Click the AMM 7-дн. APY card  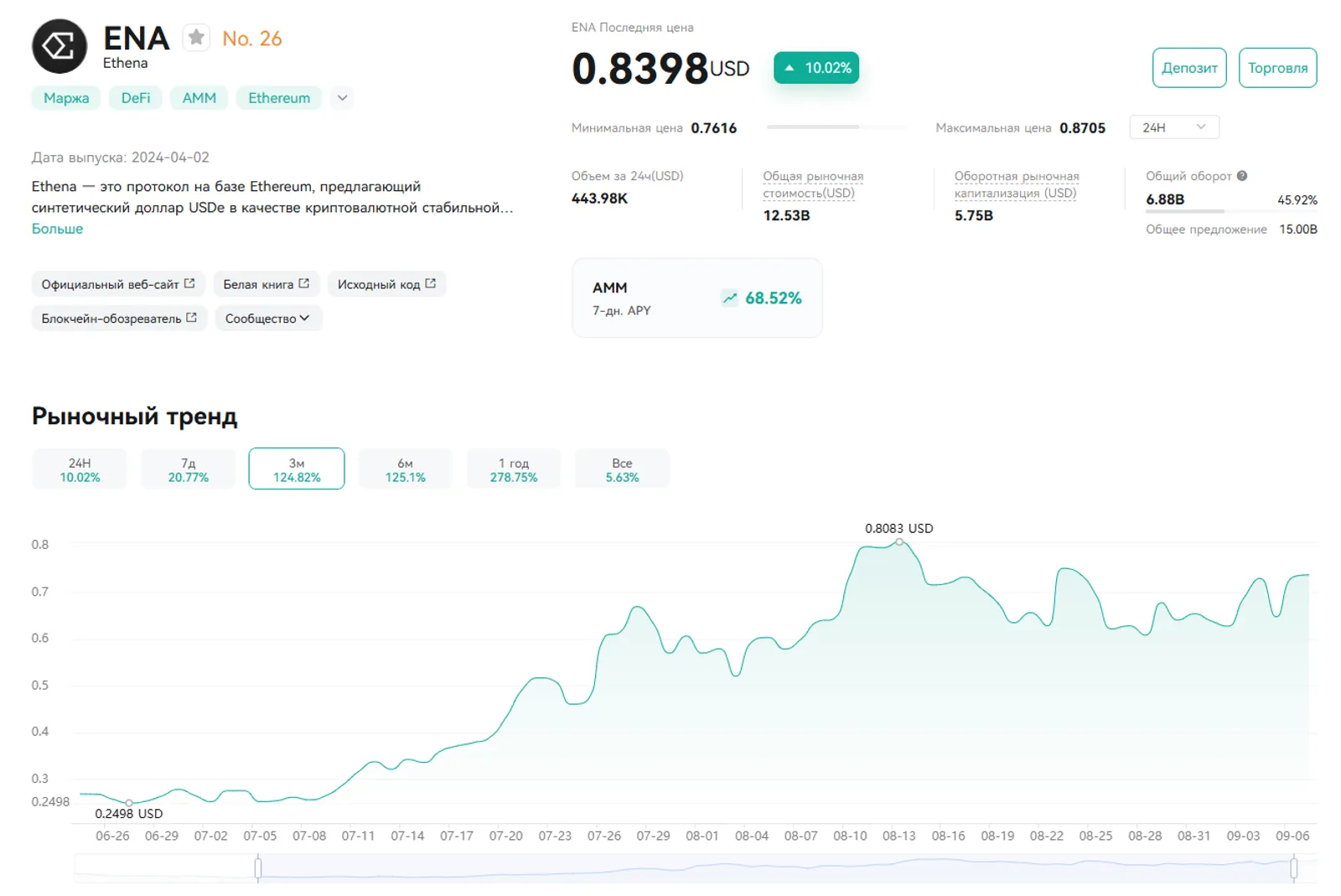point(697,298)
